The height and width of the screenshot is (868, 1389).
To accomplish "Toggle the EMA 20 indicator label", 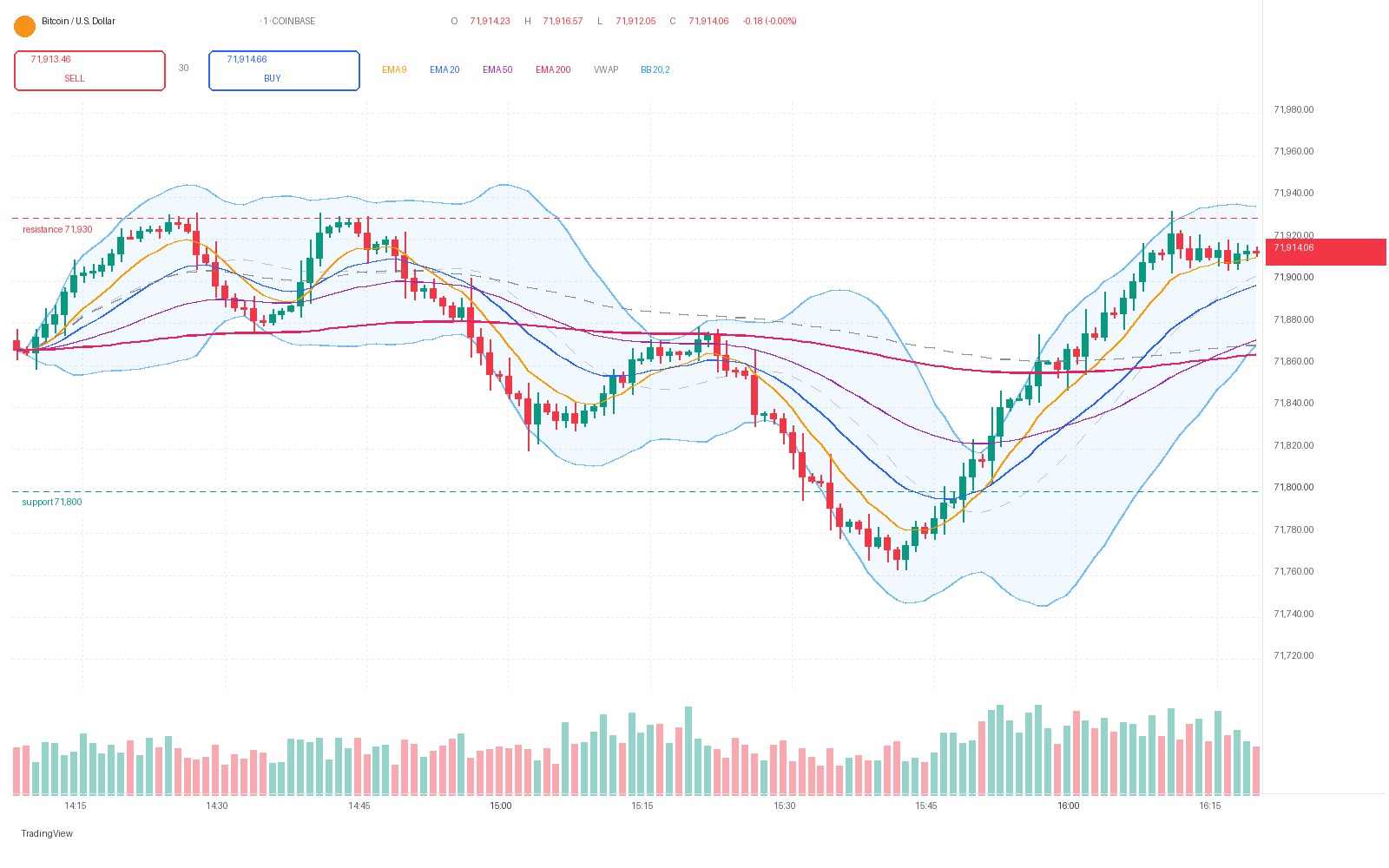I will [x=444, y=69].
